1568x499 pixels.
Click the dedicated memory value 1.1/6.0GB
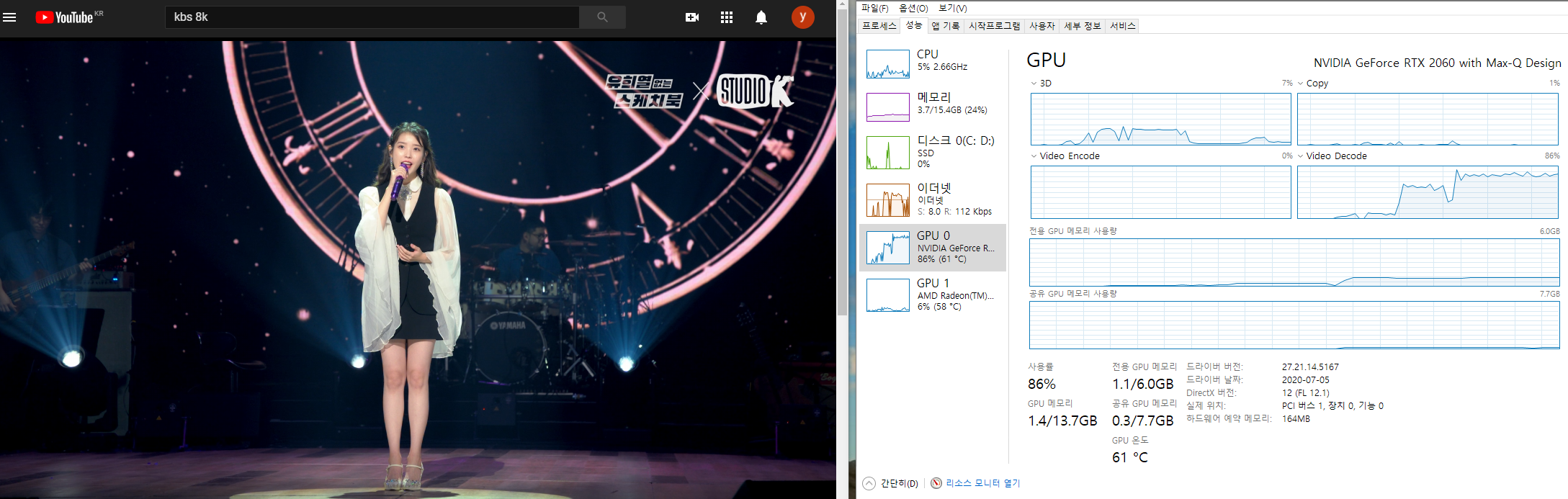[1142, 384]
